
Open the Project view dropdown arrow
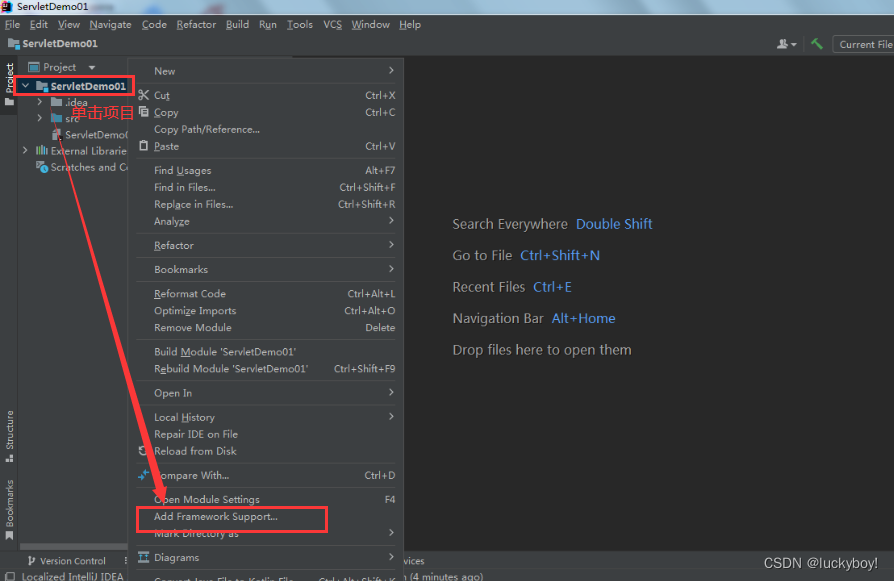(x=91, y=67)
